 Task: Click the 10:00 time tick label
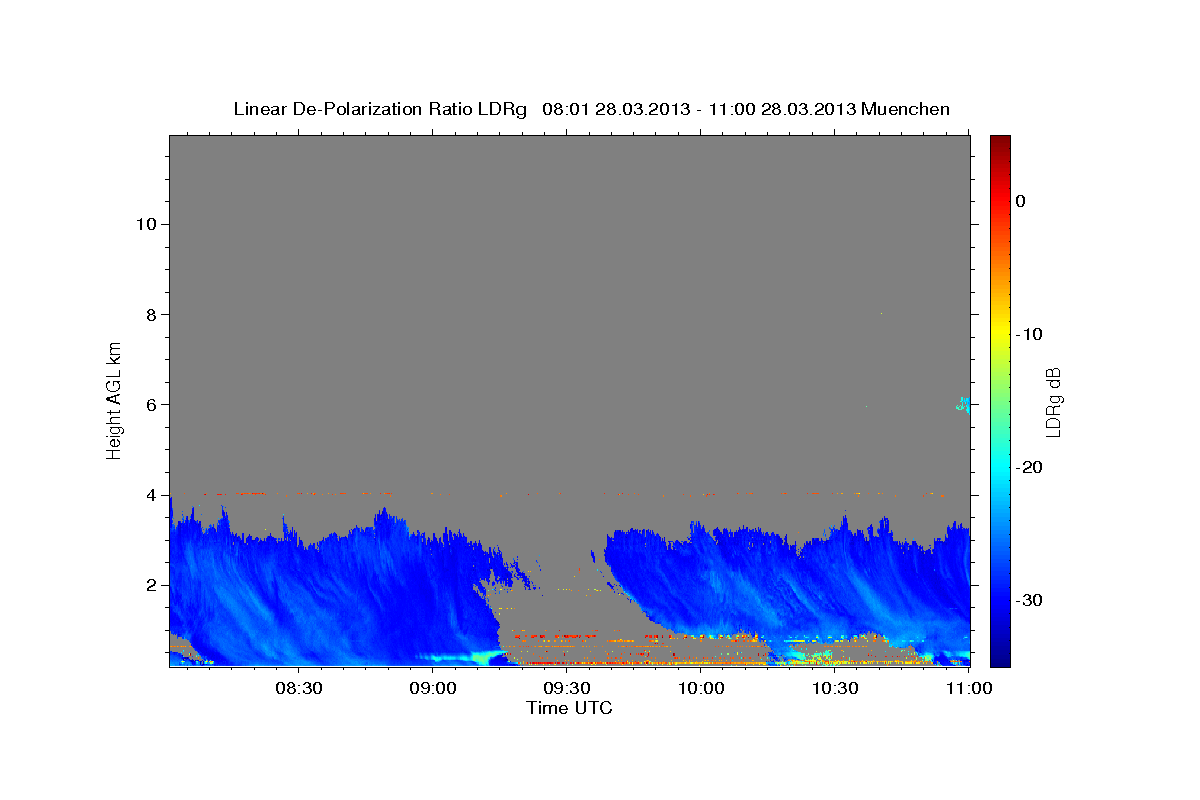[x=701, y=689]
